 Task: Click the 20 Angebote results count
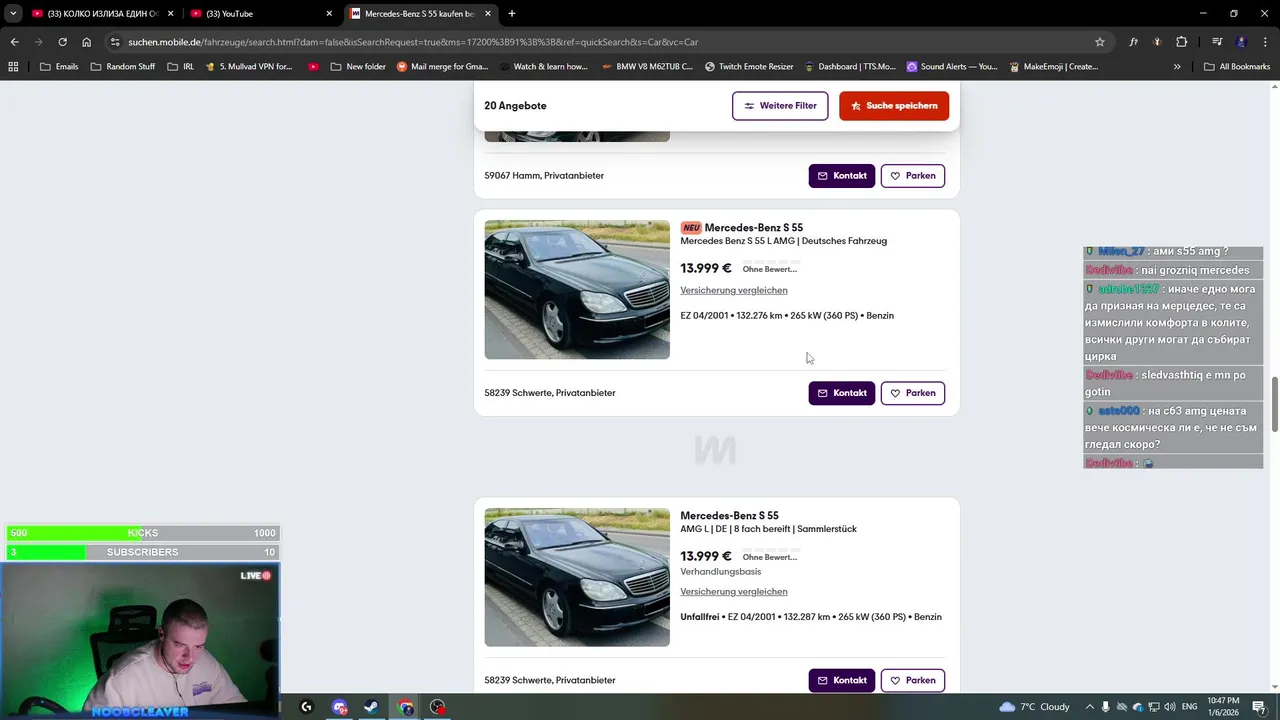click(x=515, y=106)
